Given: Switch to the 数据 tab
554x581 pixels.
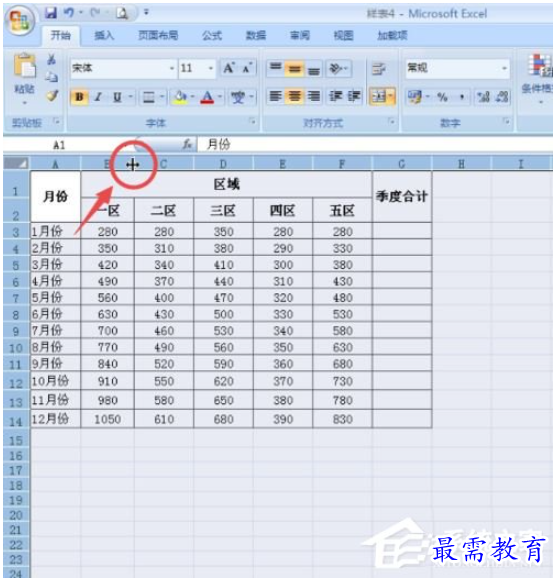Looking at the screenshot, I should tap(256, 36).
